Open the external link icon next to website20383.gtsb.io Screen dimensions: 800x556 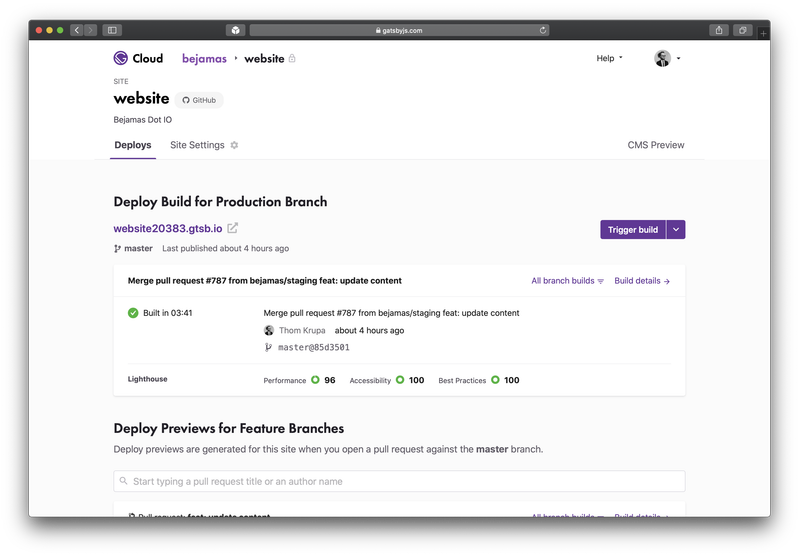point(233,228)
